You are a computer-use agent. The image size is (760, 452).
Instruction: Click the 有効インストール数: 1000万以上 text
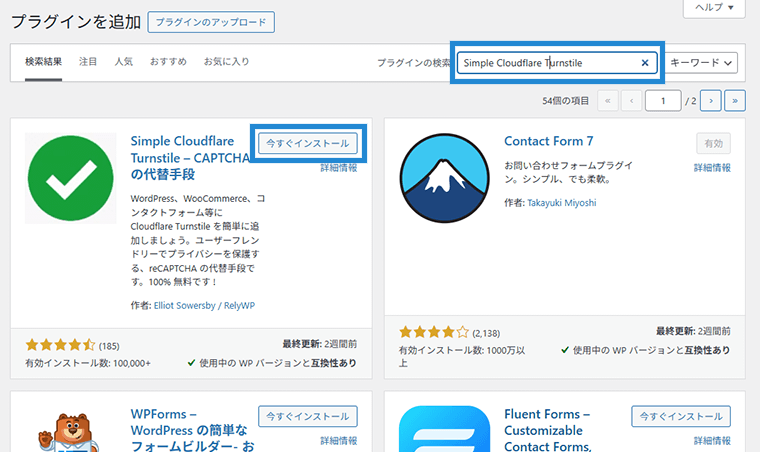(x=462, y=357)
